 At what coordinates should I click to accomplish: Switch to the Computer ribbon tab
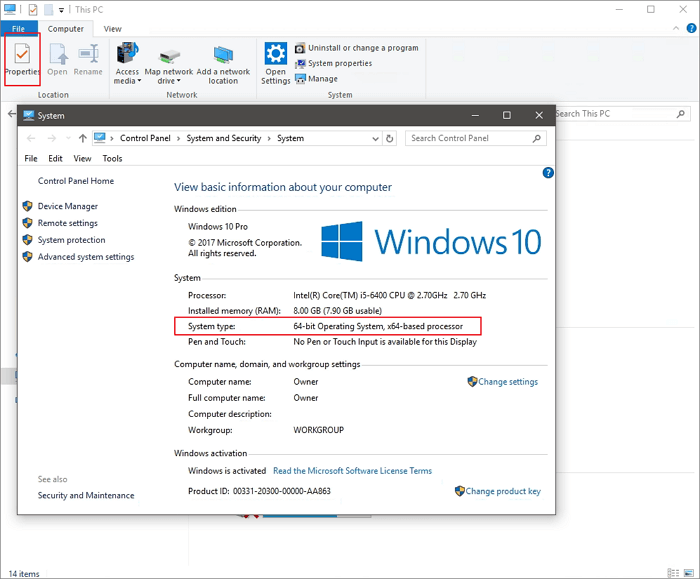point(66,29)
